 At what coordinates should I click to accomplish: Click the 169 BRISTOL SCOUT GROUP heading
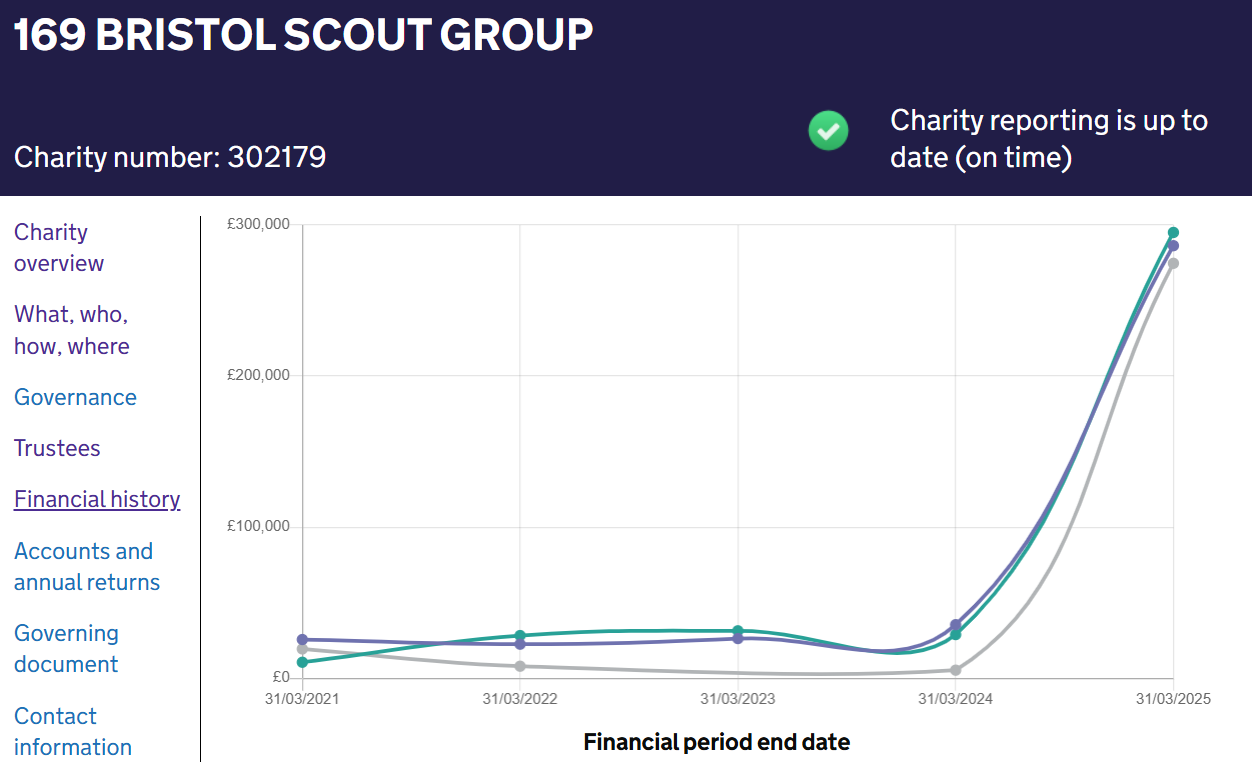[303, 36]
